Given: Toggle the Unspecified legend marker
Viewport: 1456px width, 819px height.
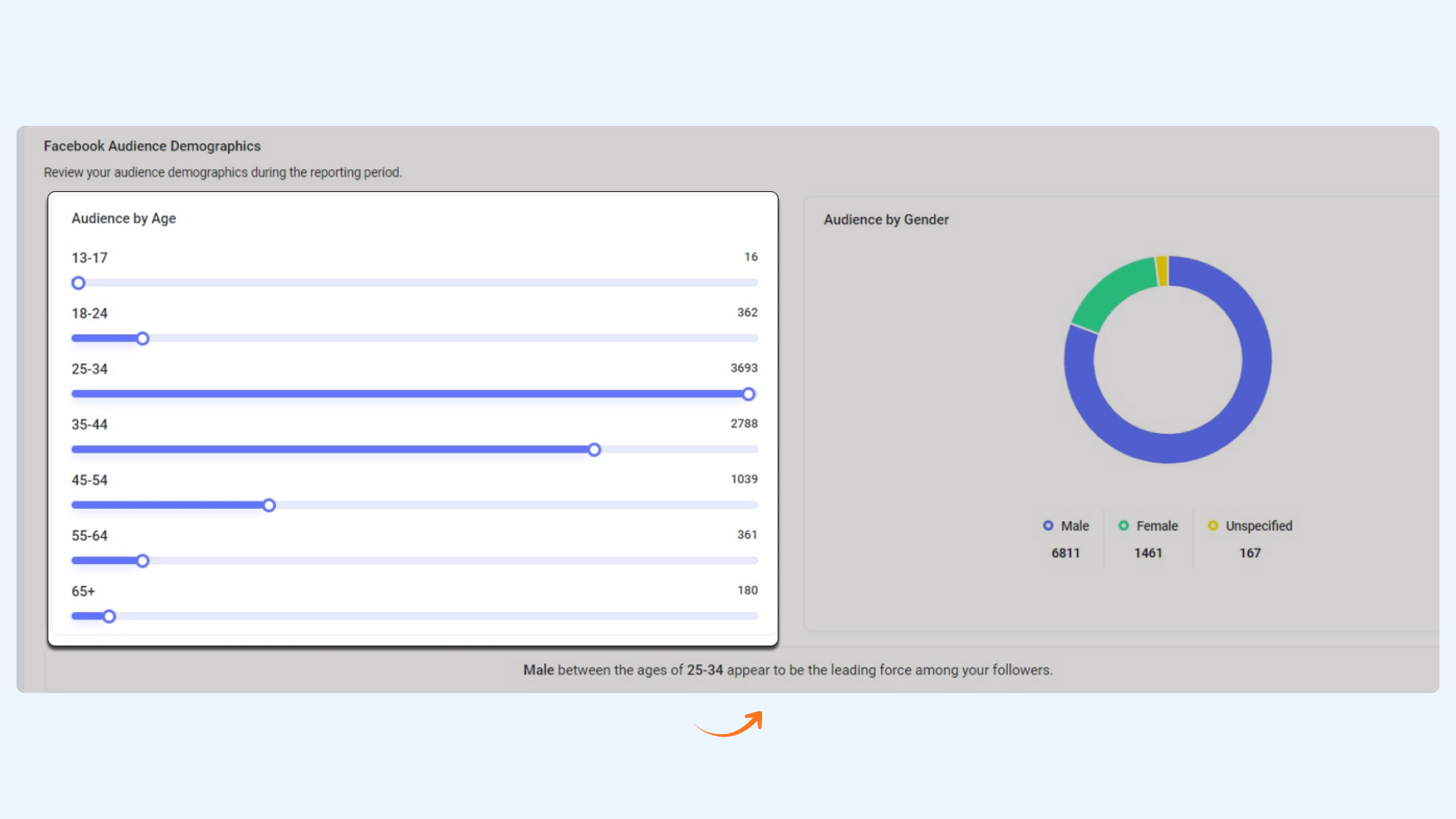Looking at the screenshot, I should pyautogui.click(x=1213, y=526).
